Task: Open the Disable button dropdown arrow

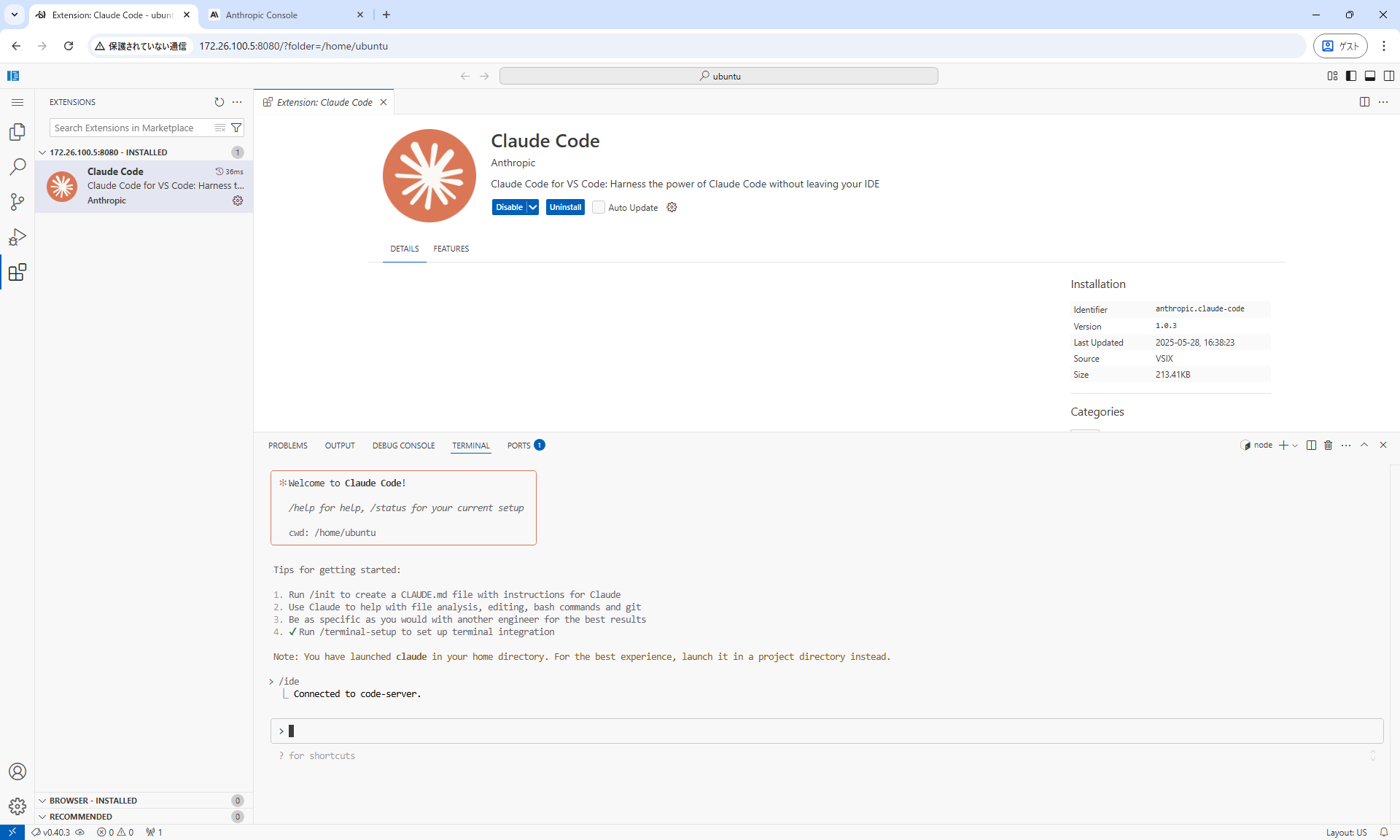Action: (533, 207)
